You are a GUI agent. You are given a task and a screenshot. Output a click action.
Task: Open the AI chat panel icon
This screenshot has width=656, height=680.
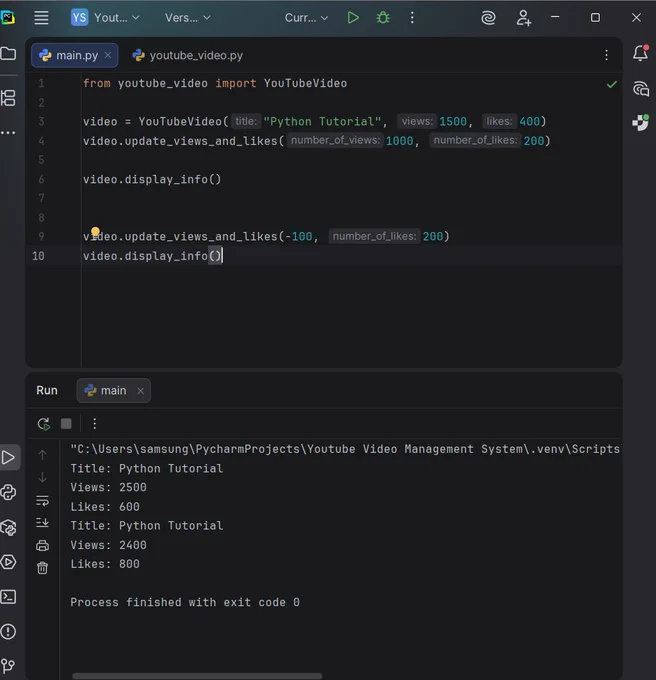click(641, 88)
